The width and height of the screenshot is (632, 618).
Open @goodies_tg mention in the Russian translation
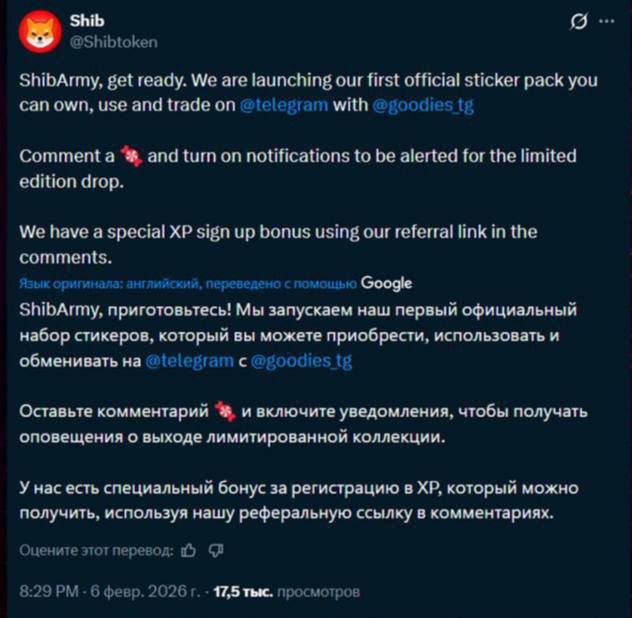(300, 361)
